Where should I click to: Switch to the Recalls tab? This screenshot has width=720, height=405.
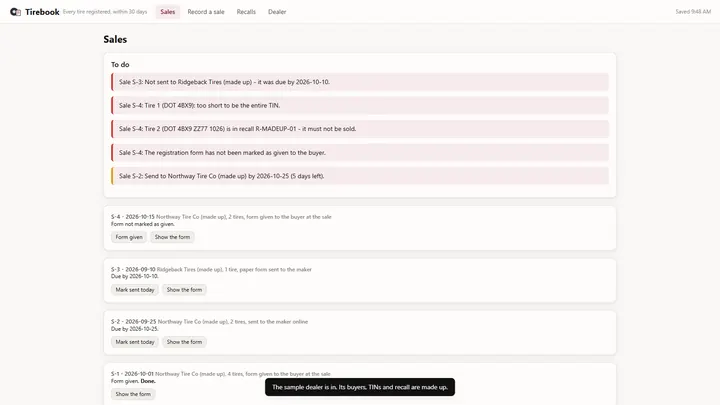tap(246, 12)
